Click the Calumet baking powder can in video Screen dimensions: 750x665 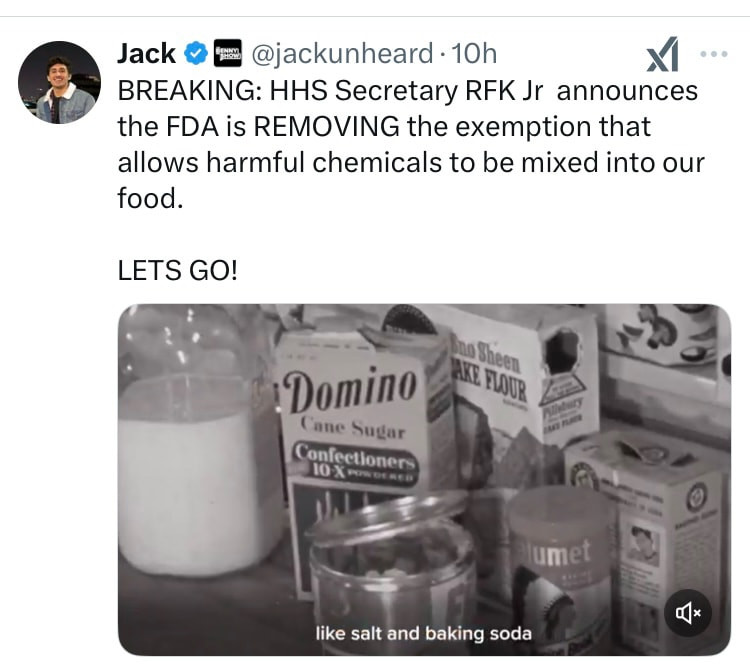[560, 565]
